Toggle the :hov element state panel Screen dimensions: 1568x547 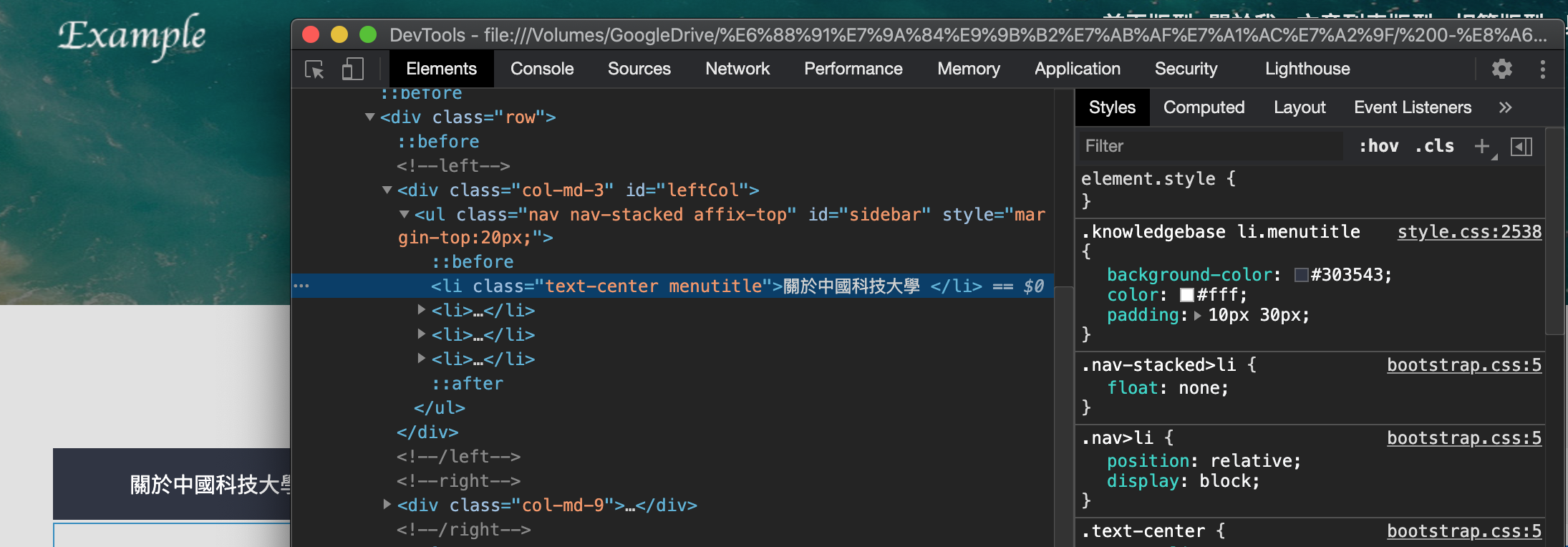pyautogui.click(x=1378, y=146)
